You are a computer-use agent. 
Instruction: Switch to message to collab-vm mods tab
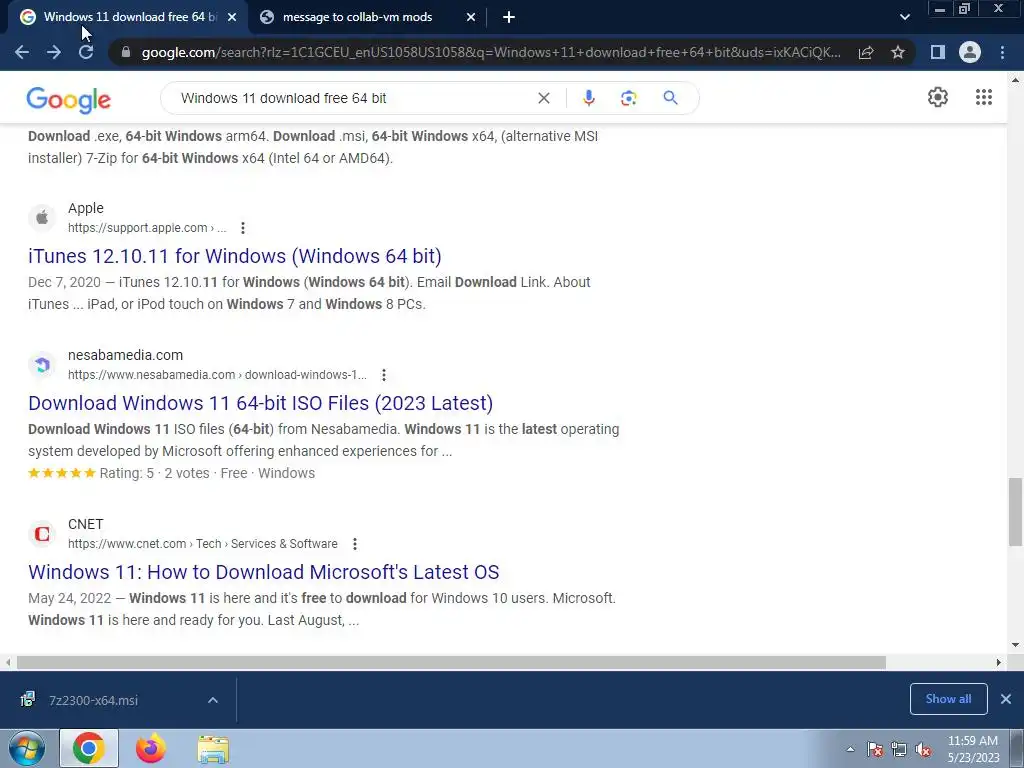point(369,17)
